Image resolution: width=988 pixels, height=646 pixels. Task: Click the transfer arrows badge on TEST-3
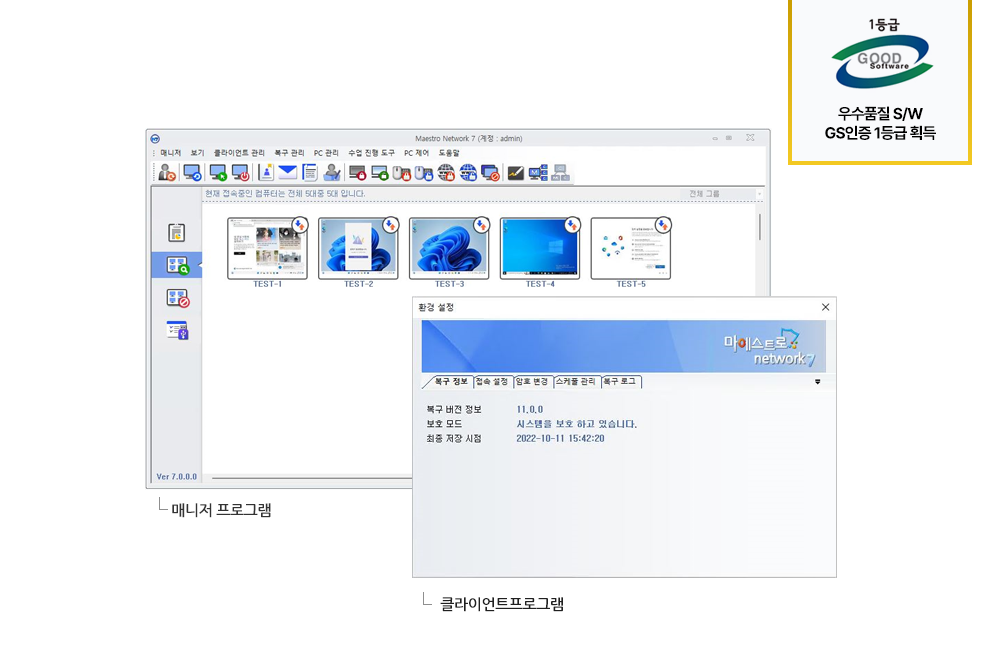click(x=481, y=225)
